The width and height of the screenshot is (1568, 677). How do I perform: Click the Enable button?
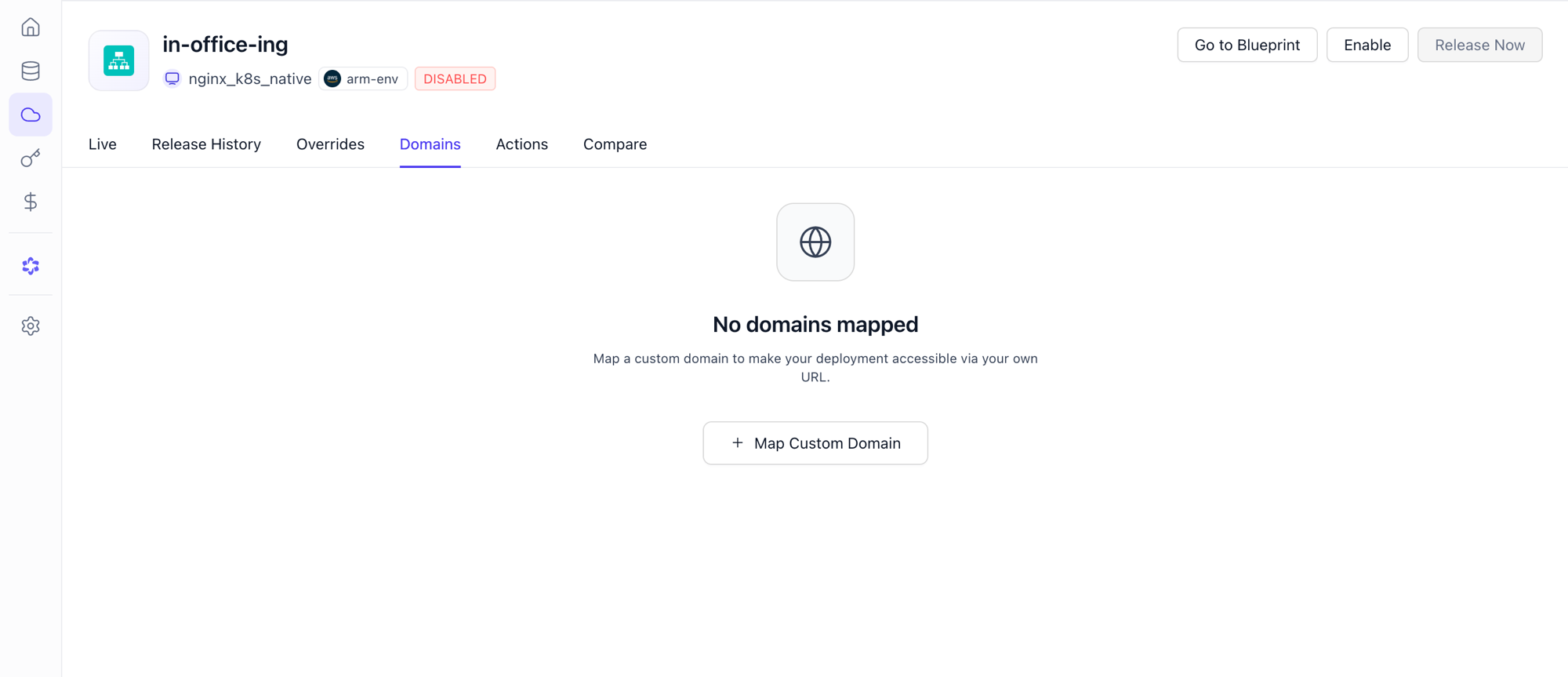pyautogui.click(x=1367, y=45)
